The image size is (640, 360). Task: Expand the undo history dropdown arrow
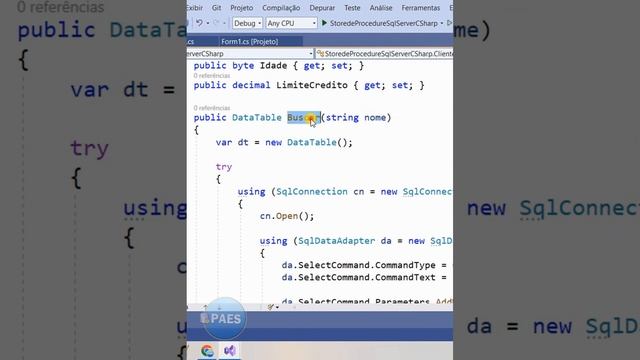pyautogui.click(x=208, y=23)
